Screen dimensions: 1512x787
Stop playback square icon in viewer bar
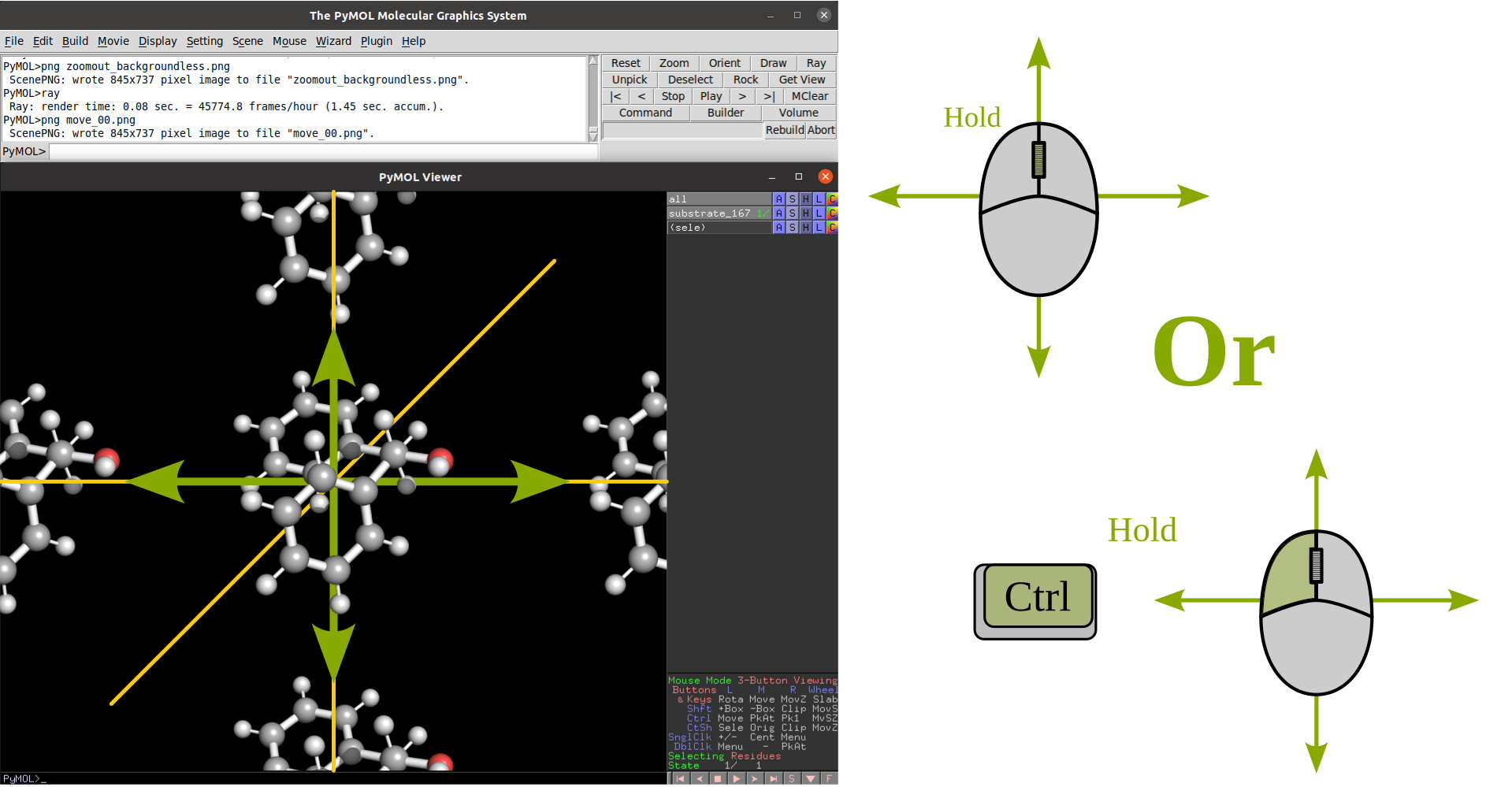point(717,778)
